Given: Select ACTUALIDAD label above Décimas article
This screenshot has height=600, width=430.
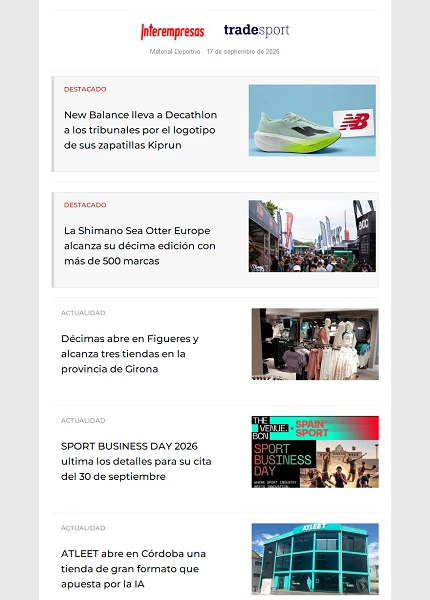Looking at the screenshot, I should (x=83, y=313).
